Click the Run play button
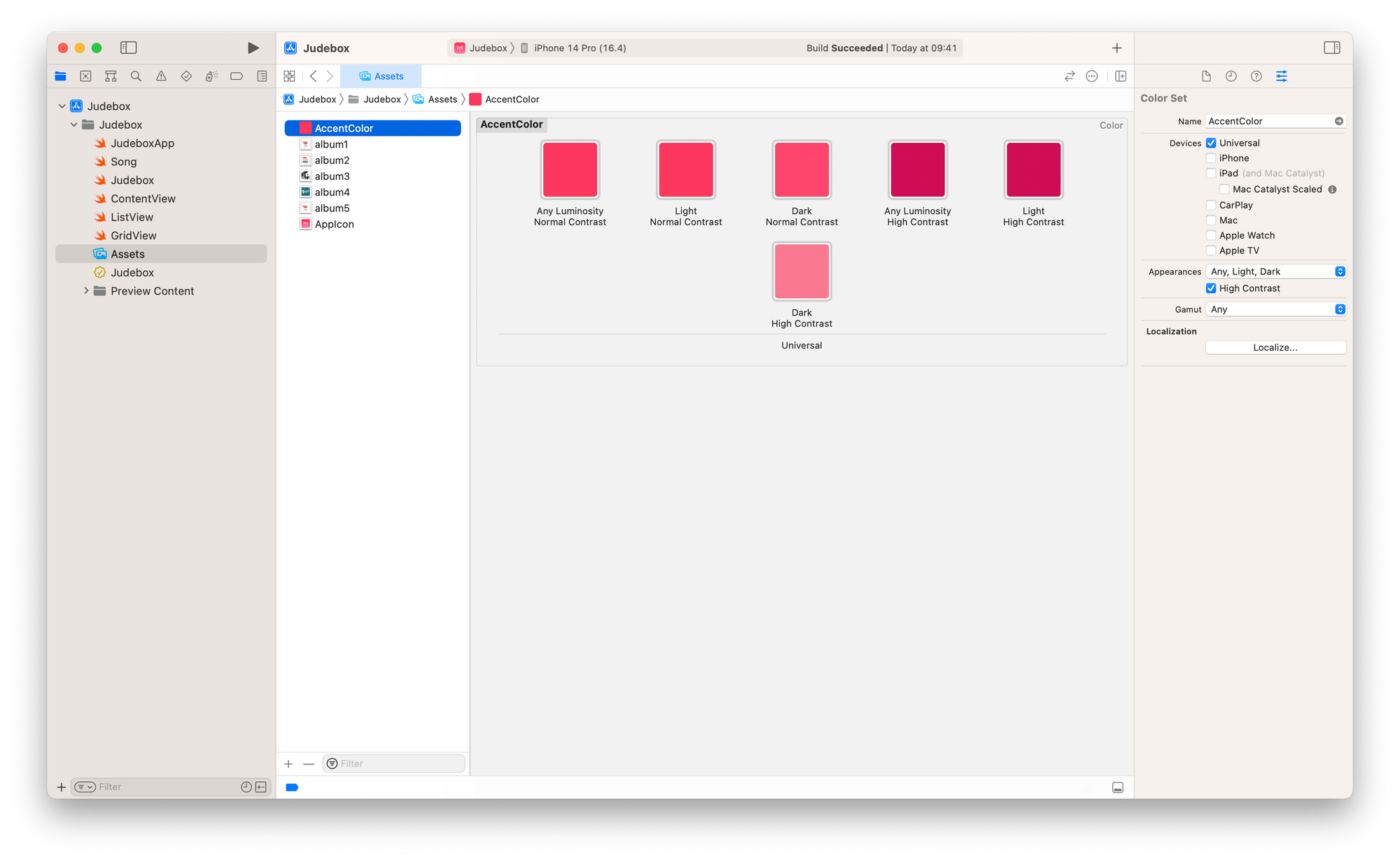Image resolution: width=1400 pixels, height=861 pixels. [x=253, y=48]
